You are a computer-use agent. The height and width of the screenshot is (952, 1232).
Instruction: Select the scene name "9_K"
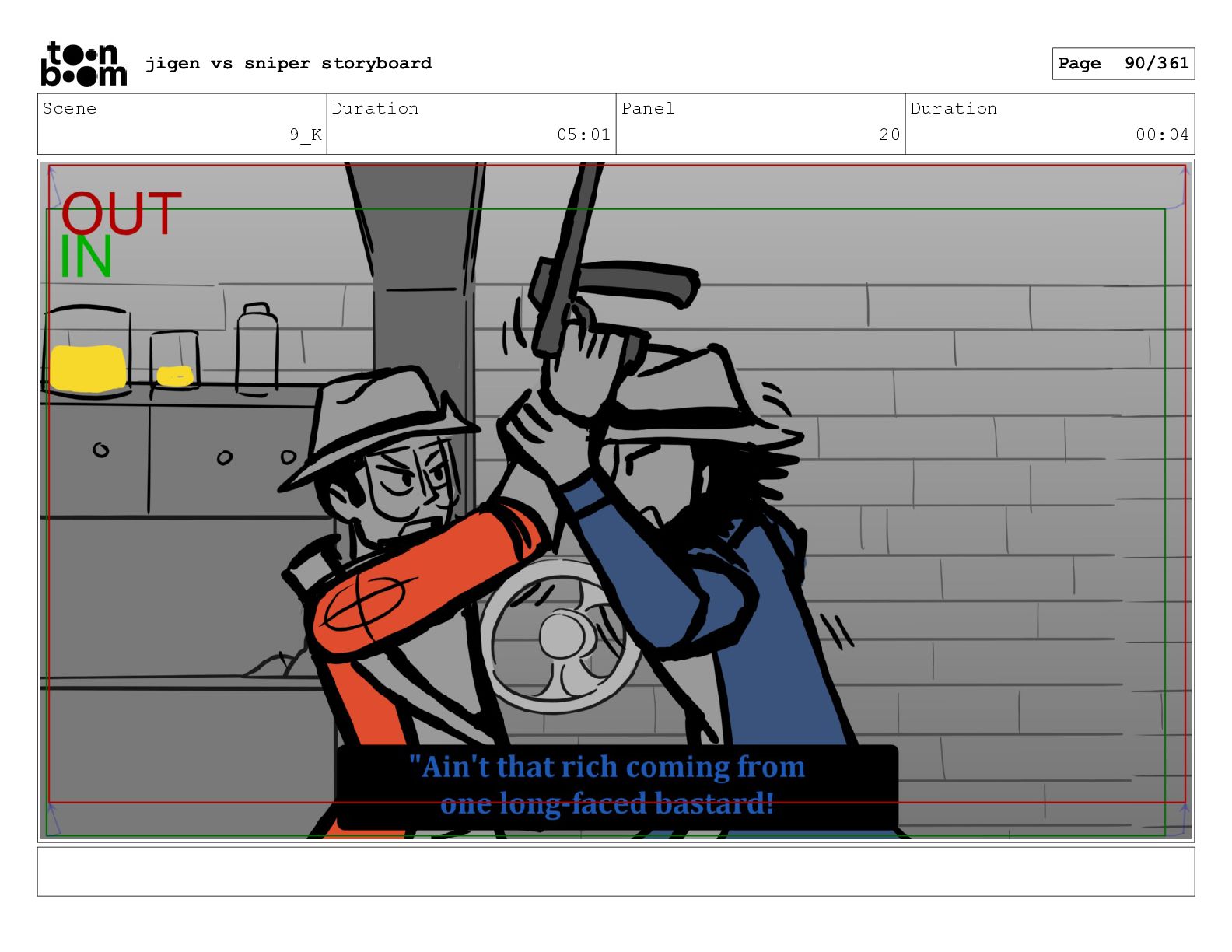pos(306,135)
